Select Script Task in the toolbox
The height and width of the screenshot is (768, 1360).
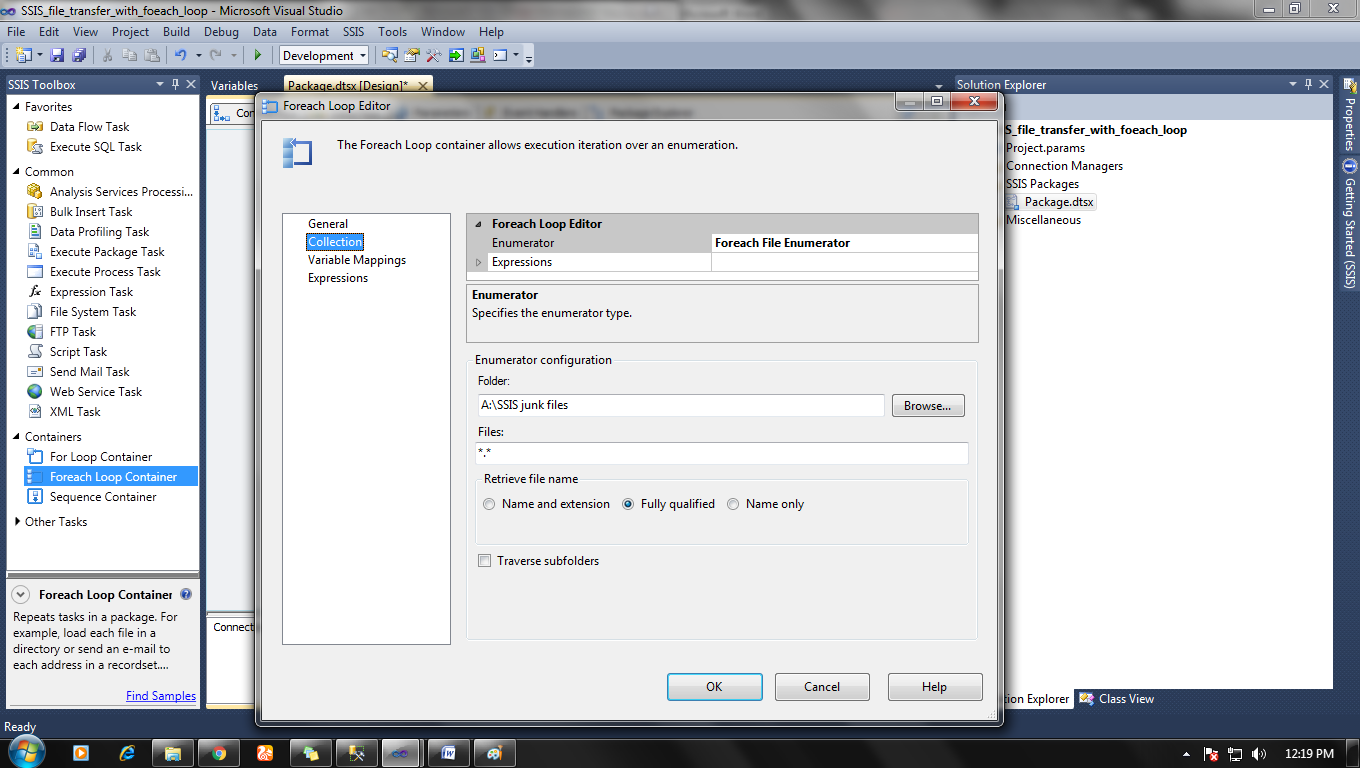click(x=78, y=352)
